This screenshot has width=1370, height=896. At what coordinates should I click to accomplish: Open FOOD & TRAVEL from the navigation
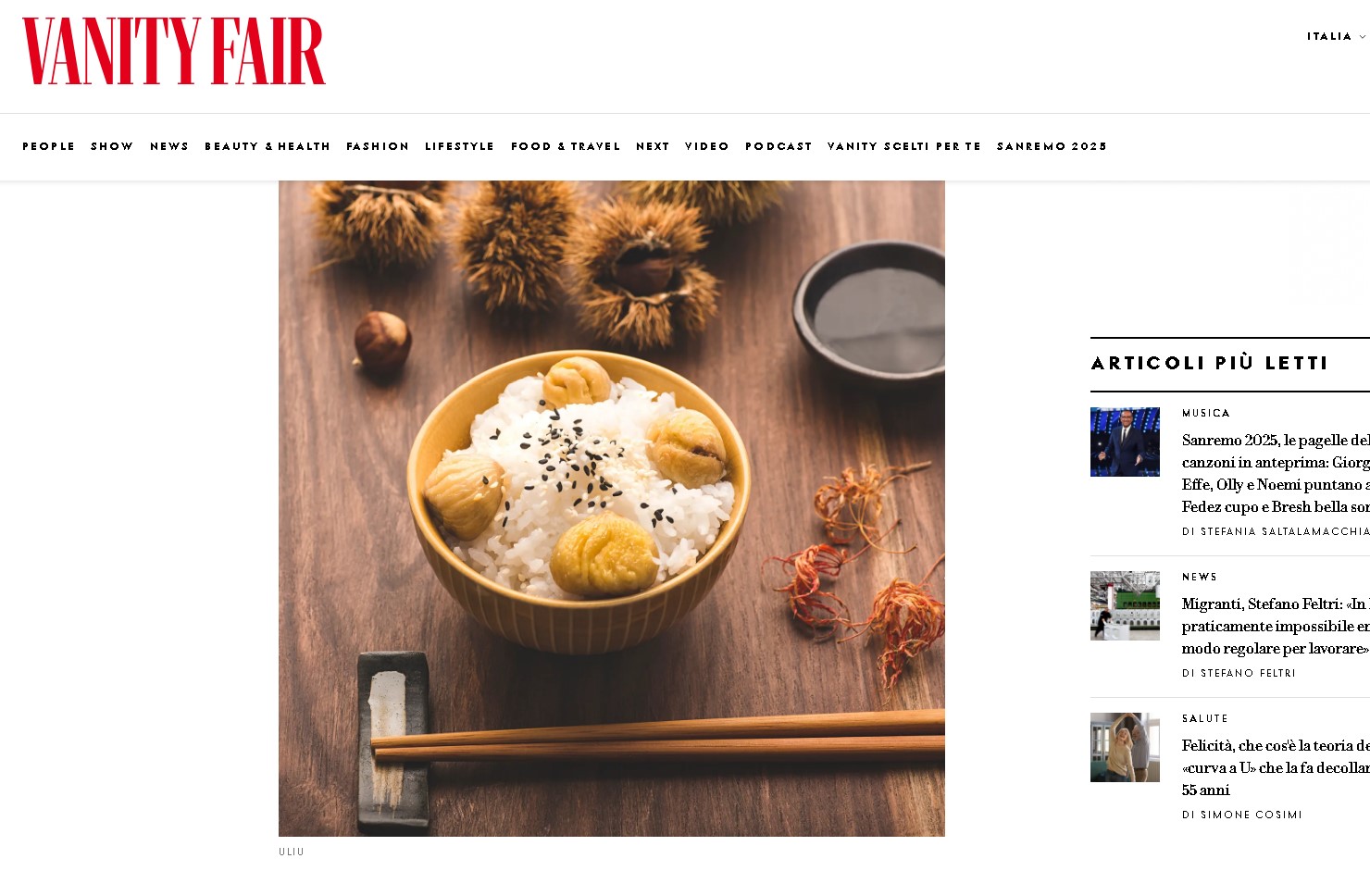pos(566,146)
